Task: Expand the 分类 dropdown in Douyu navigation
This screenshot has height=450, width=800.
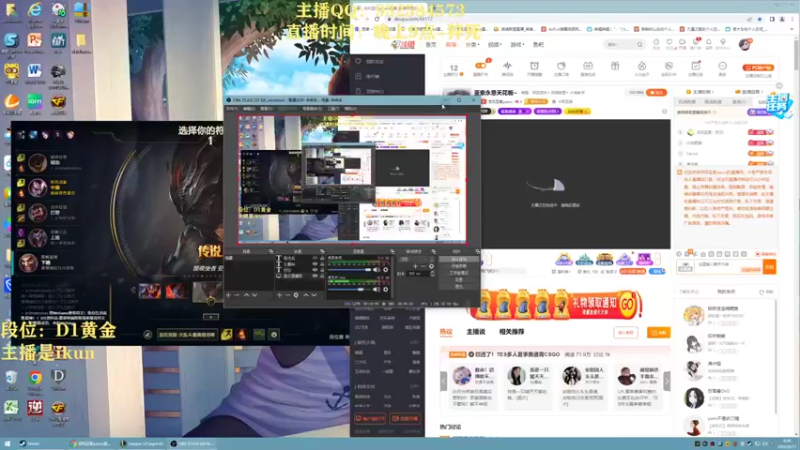Action: tap(472, 45)
